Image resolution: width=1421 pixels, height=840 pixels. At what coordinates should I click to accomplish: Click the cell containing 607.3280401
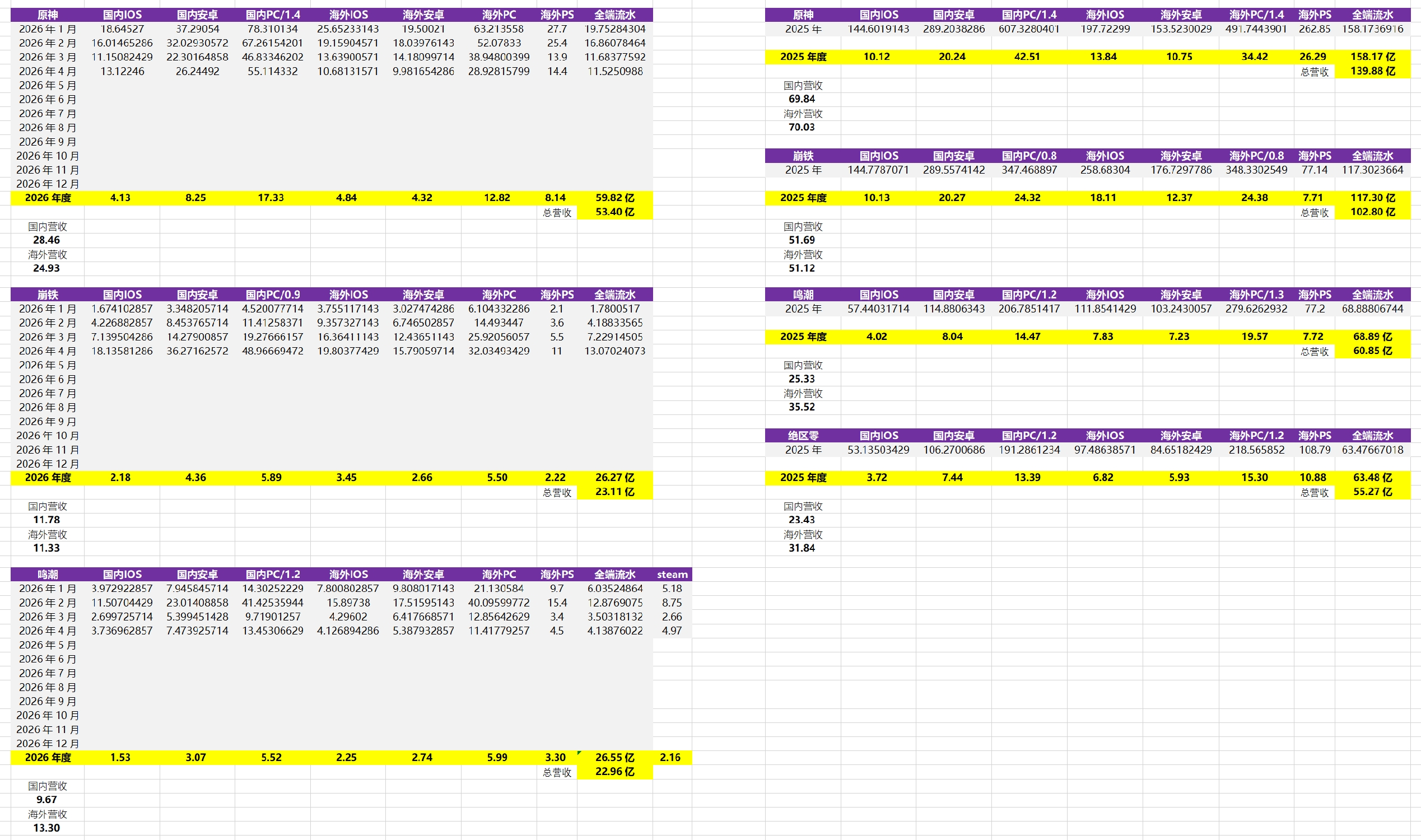1029,29
